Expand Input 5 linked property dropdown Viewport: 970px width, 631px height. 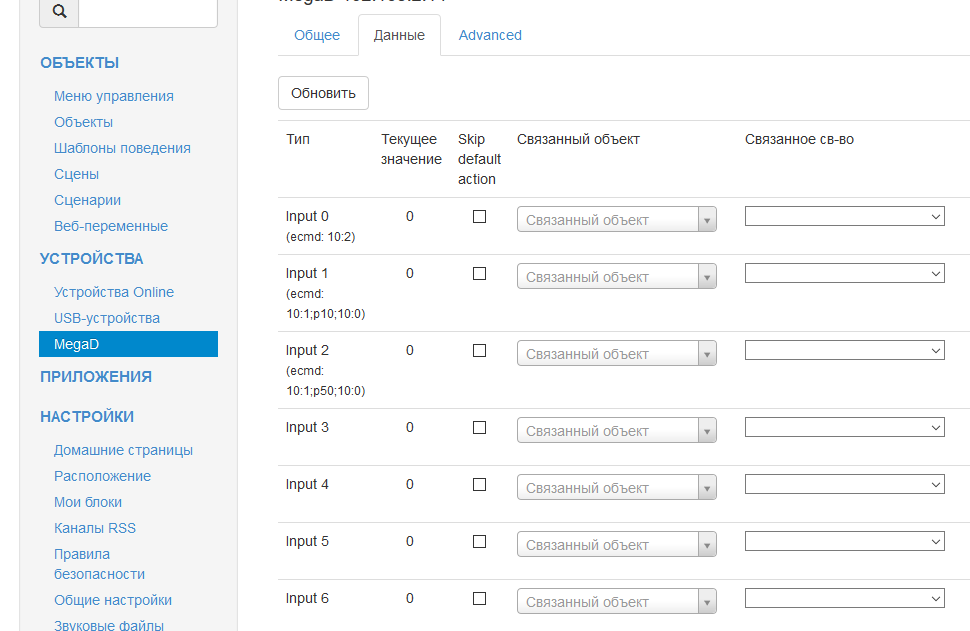[844, 541]
